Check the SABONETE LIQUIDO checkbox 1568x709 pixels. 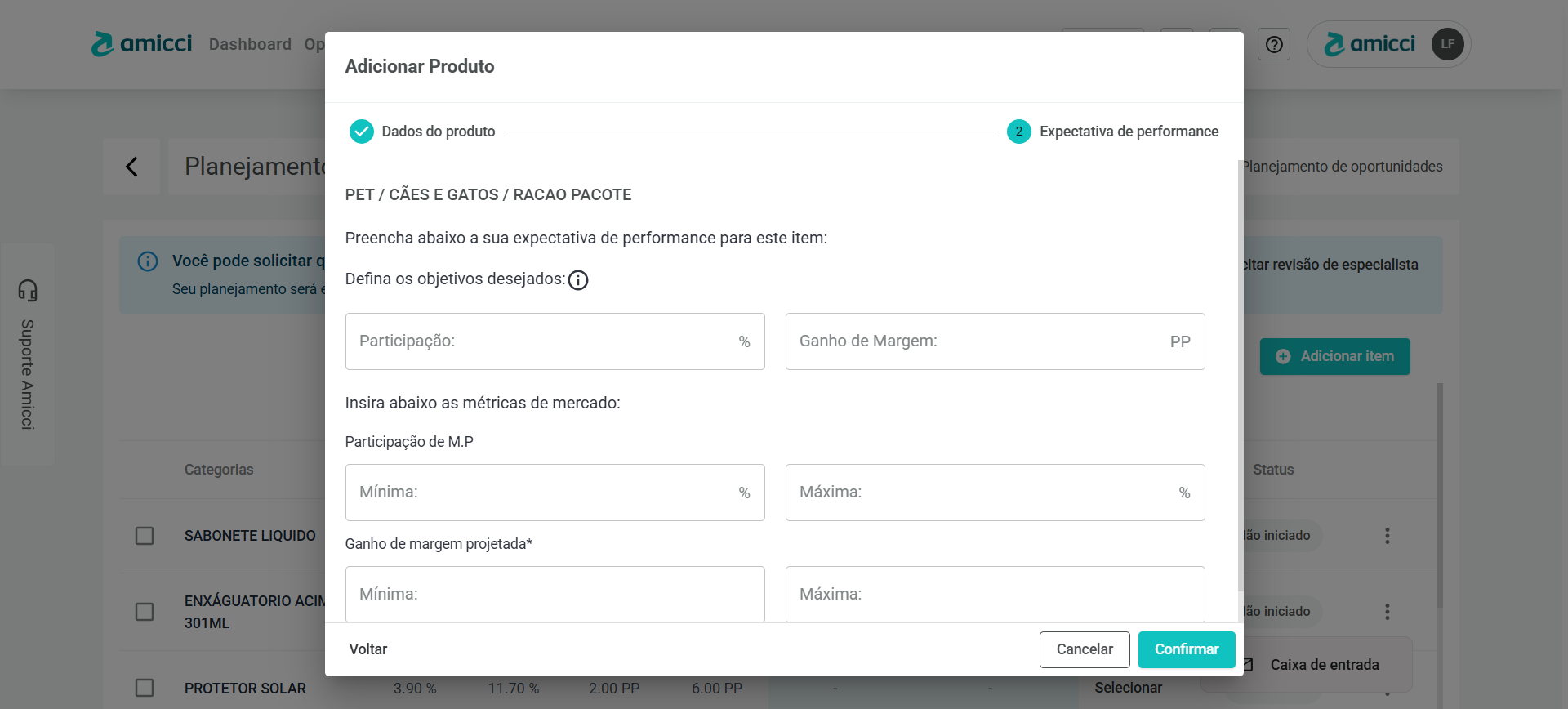coord(145,536)
